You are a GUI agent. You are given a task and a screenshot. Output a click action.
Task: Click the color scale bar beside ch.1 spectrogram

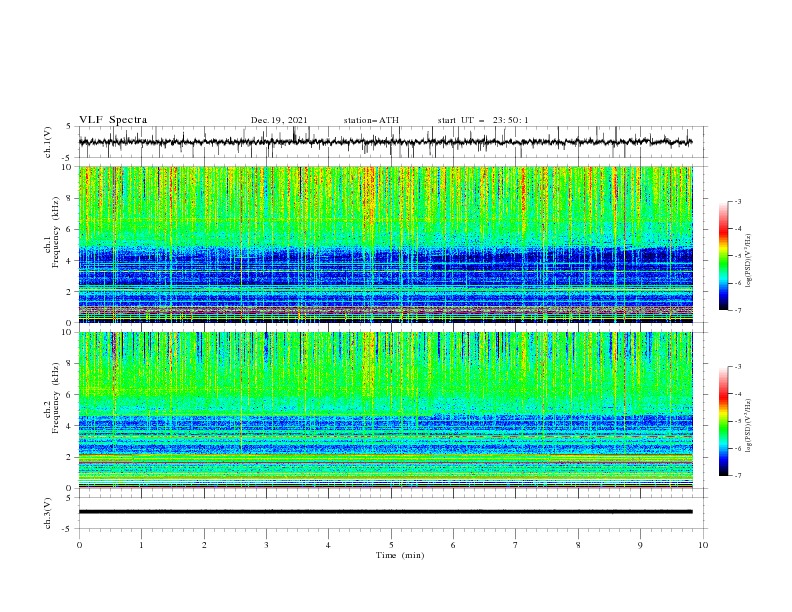point(723,255)
